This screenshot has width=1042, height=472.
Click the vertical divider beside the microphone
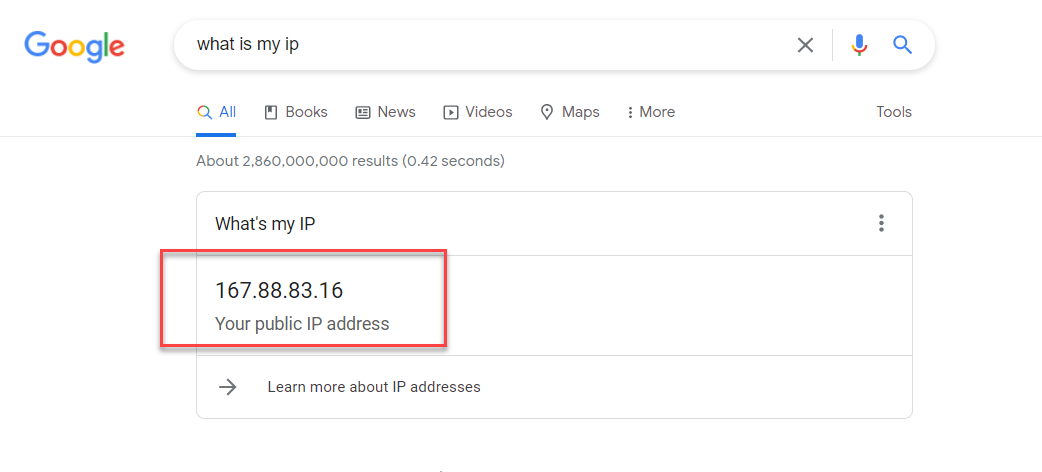point(832,45)
